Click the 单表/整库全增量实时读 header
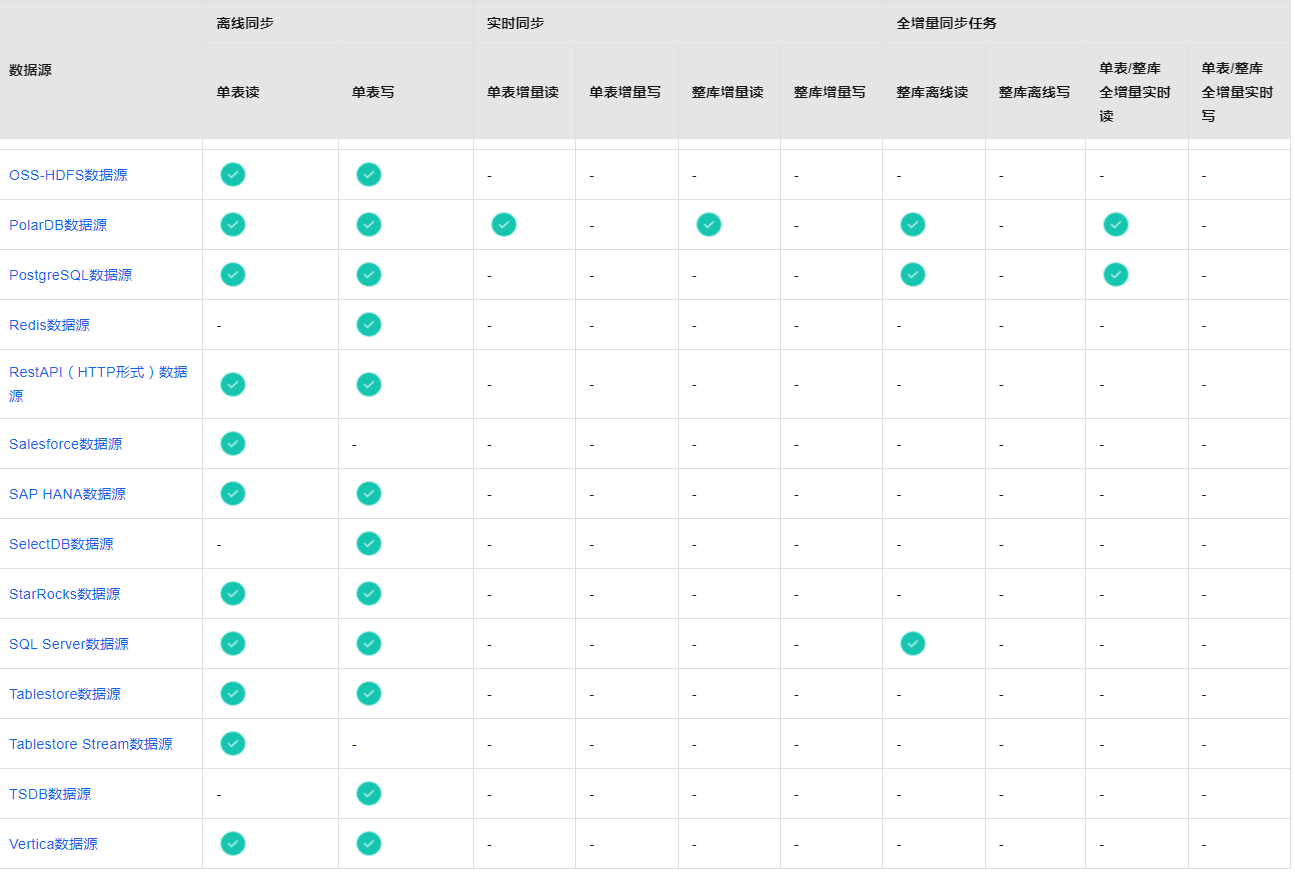The image size is (1295, 880). point(1135,92)
